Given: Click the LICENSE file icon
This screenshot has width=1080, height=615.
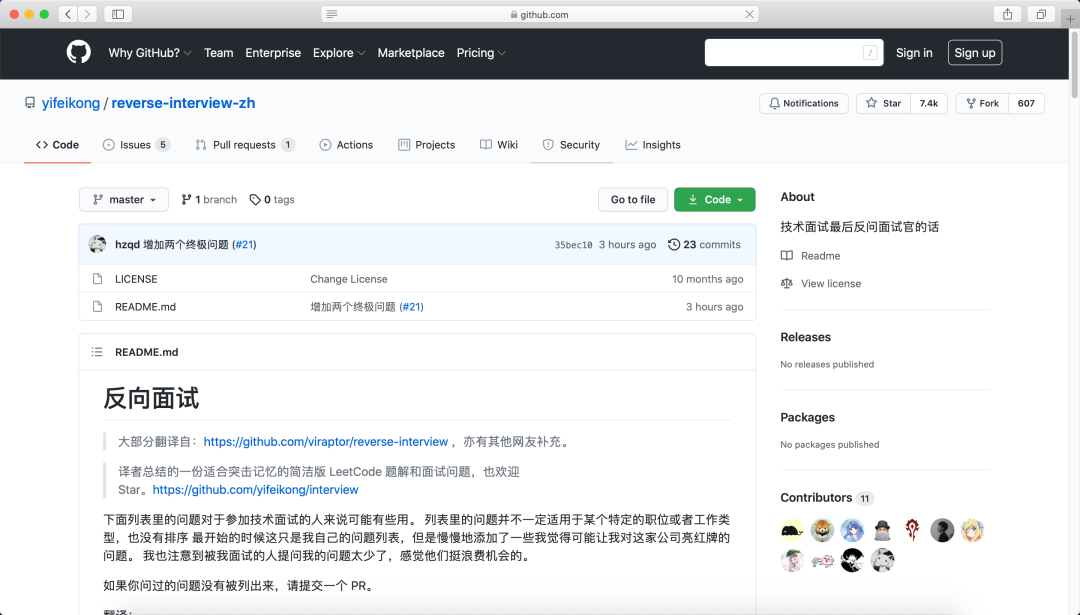Looking at the screenshot, I should click(x=97, y=279).
